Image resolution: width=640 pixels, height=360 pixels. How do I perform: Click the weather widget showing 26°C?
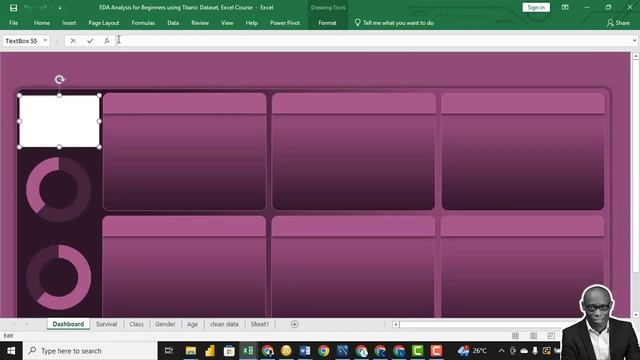[x=472, y=351]
